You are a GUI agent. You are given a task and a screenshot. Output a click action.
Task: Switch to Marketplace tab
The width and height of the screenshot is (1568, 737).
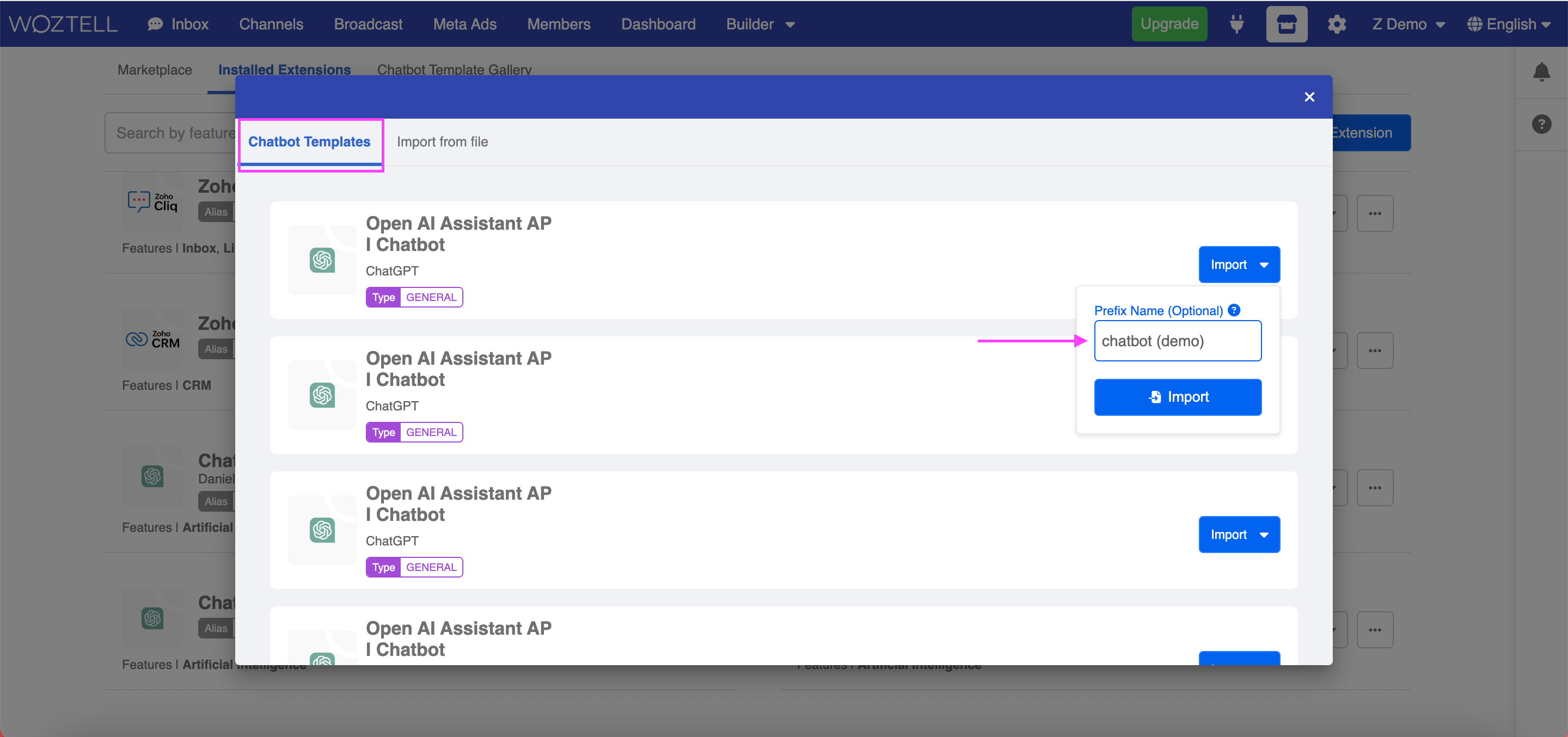pyautogui.click(x=155, y=70)
